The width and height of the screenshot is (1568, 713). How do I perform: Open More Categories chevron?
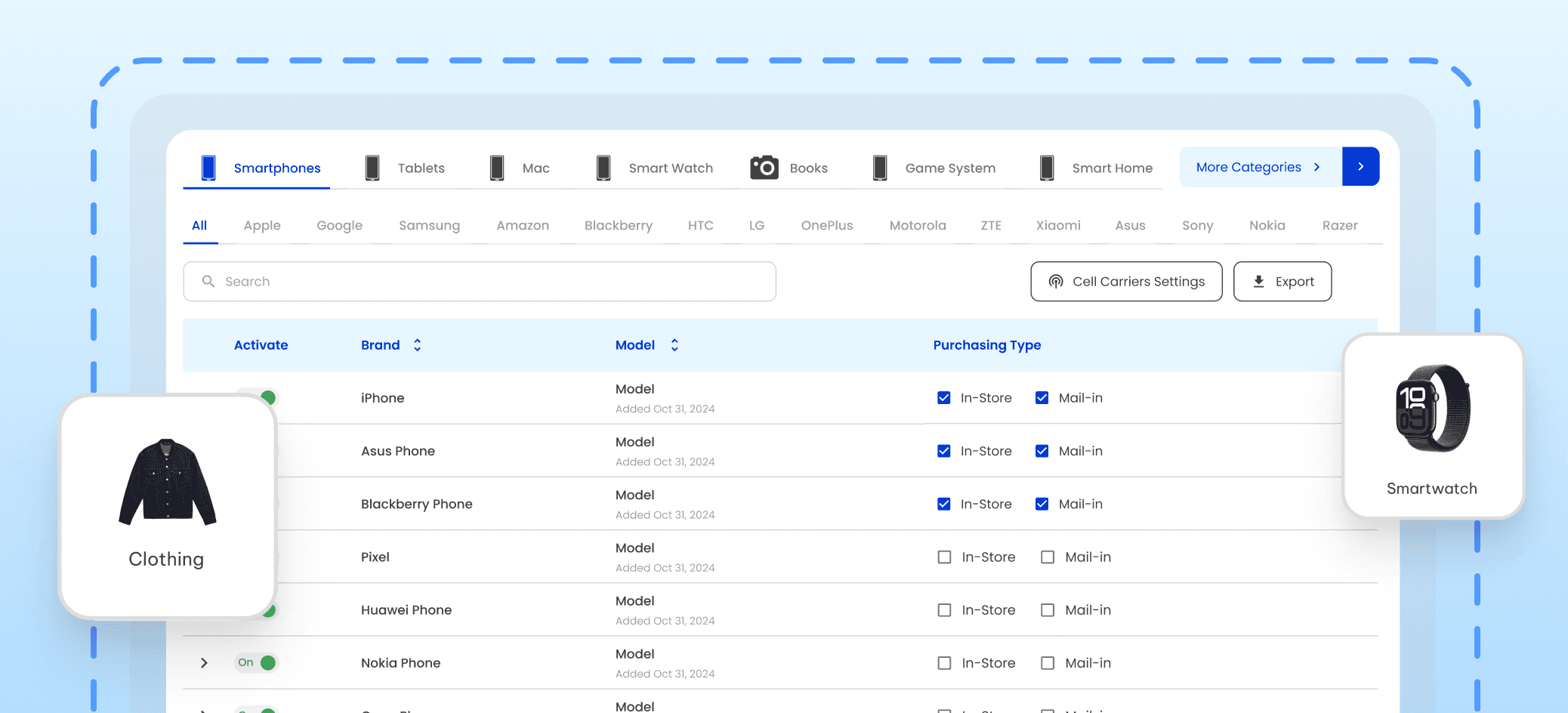[1317, 167]
